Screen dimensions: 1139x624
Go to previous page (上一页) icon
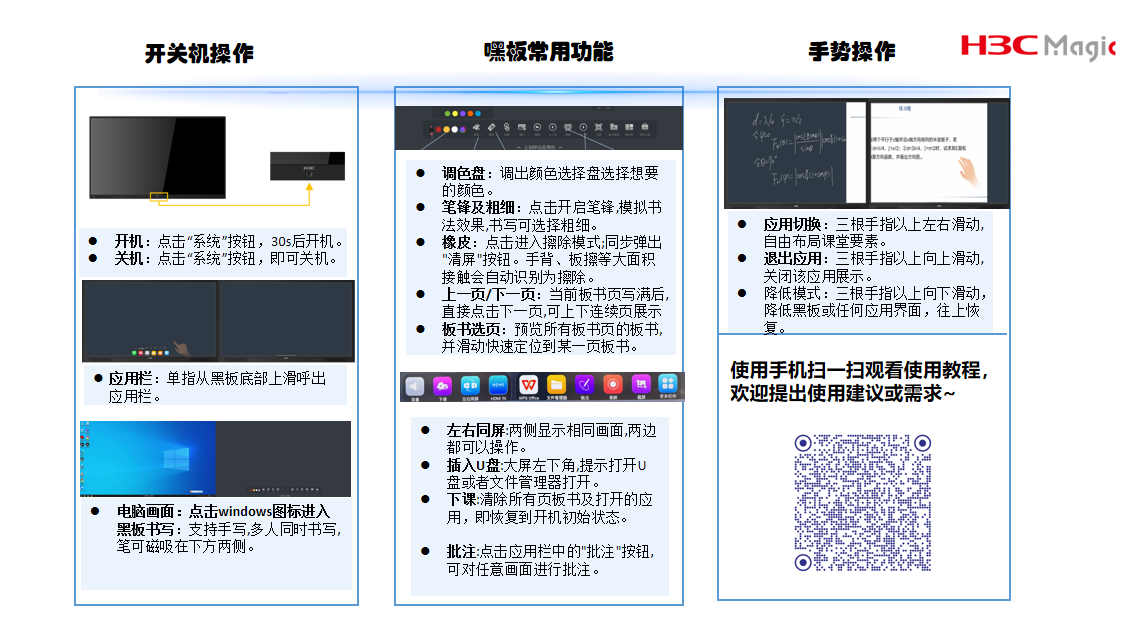(x=553, y=127)
